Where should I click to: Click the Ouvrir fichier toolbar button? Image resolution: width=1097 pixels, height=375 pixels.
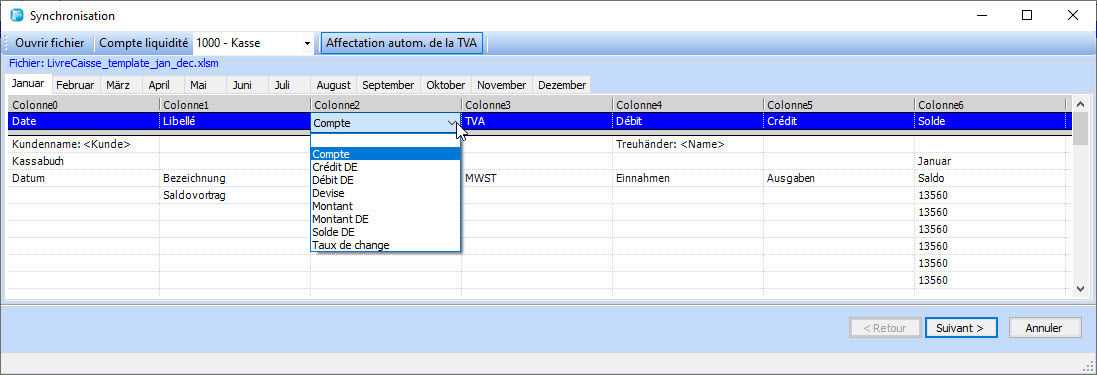[x=50, y=43]
